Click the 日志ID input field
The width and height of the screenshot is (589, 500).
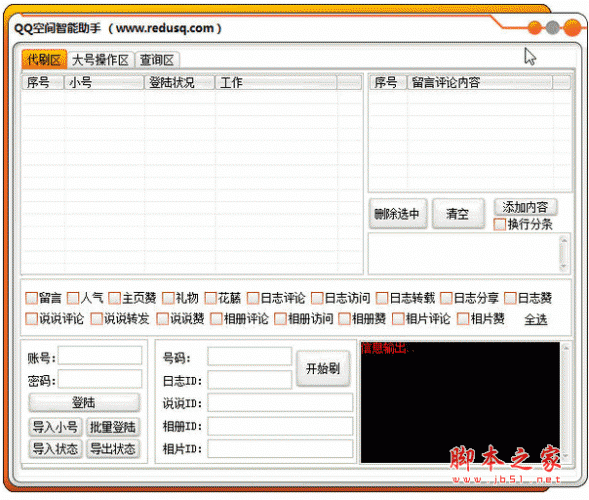(x=249, y=380)
